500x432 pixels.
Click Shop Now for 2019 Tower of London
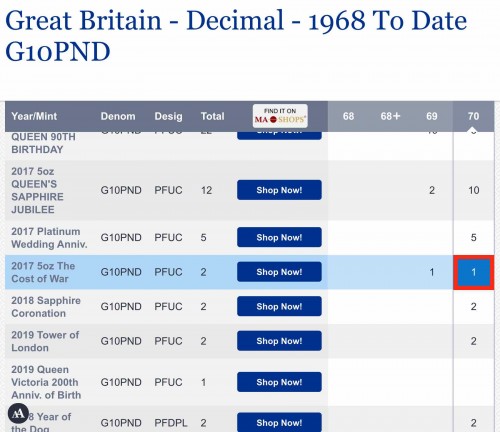[x=279, y=341]
